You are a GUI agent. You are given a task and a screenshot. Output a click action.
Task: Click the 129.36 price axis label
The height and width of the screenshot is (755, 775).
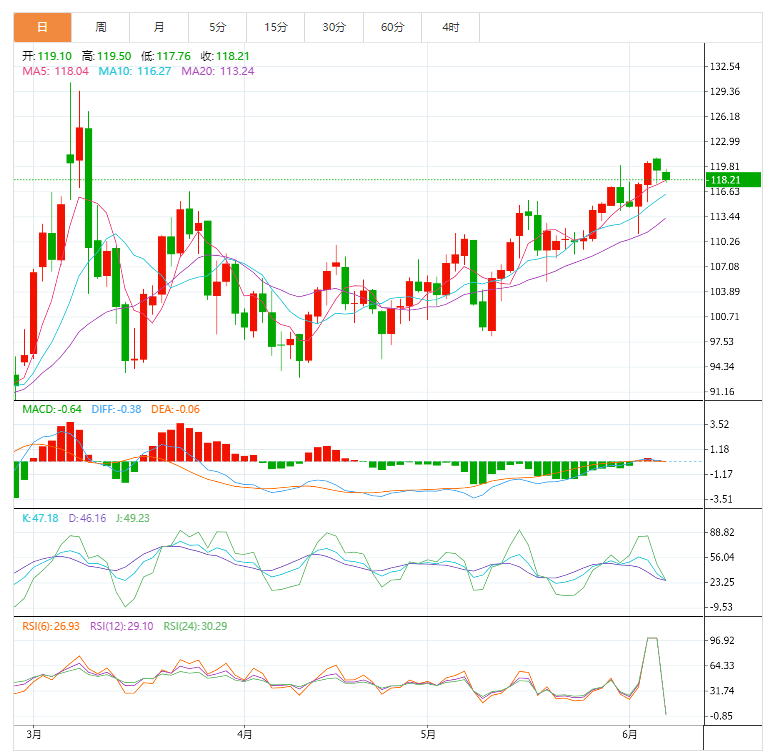[x=725, y=91]
